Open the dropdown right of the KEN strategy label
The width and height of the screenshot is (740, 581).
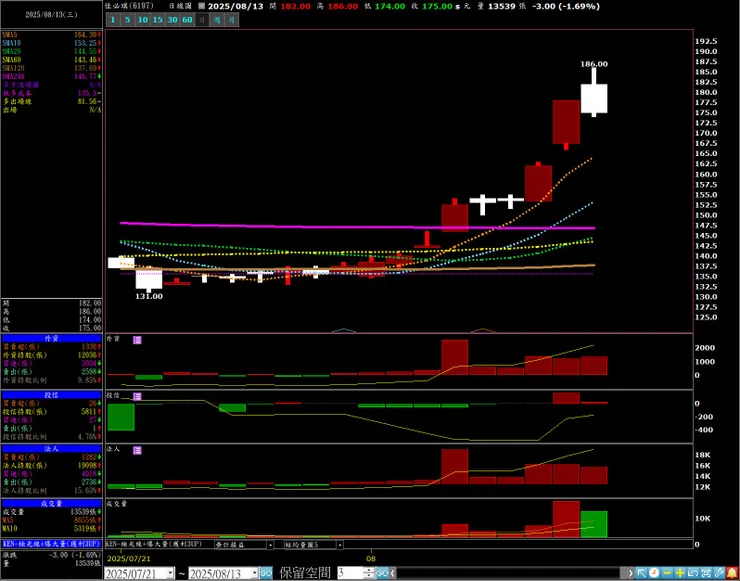pyautogui.click(x=270, y=545)
